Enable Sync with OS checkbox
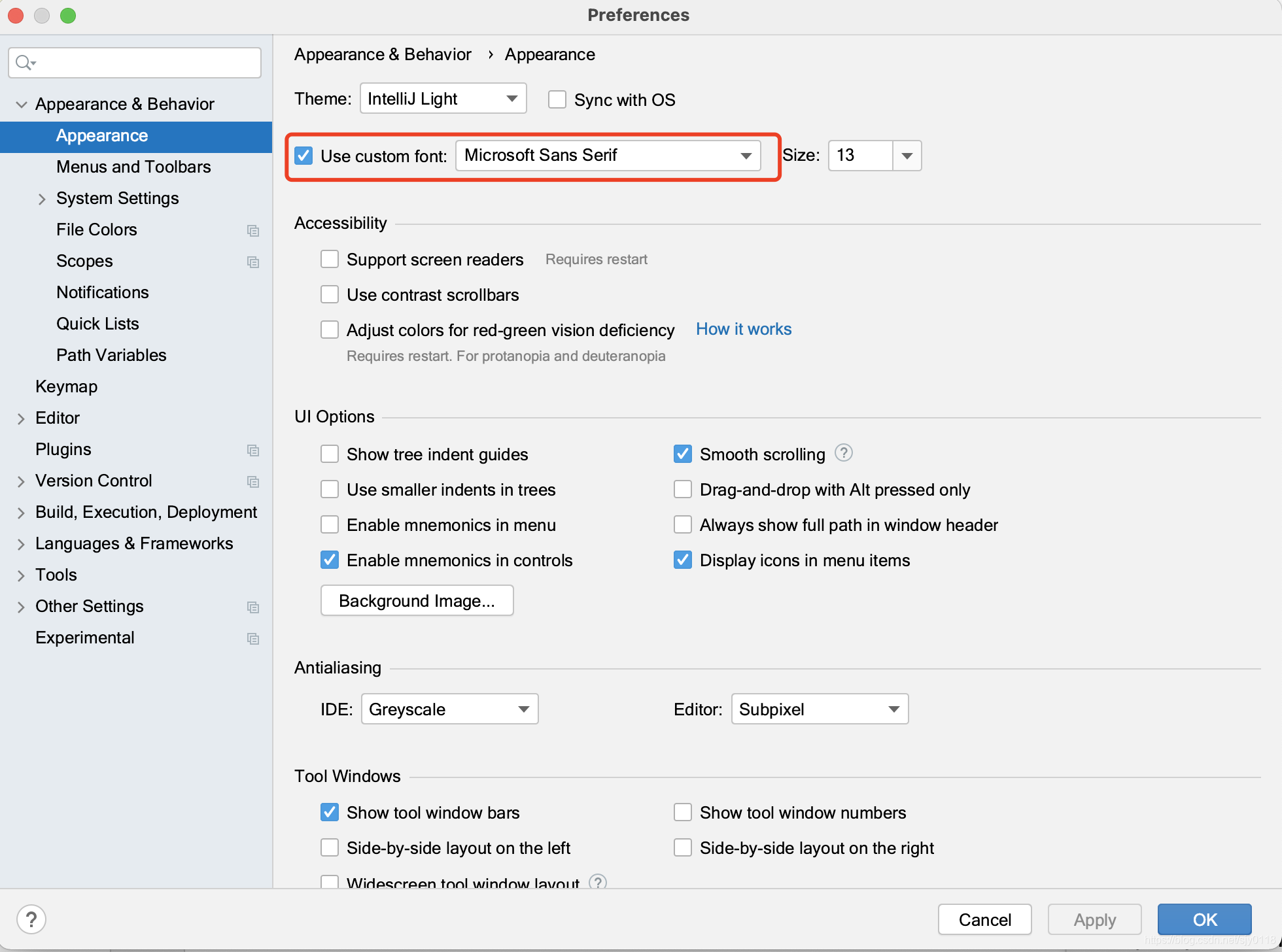 [557, 99]
